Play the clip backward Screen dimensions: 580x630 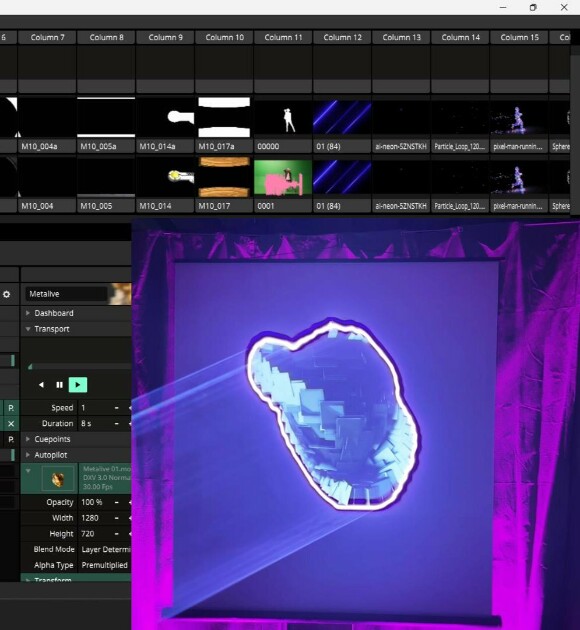point(41,385)
